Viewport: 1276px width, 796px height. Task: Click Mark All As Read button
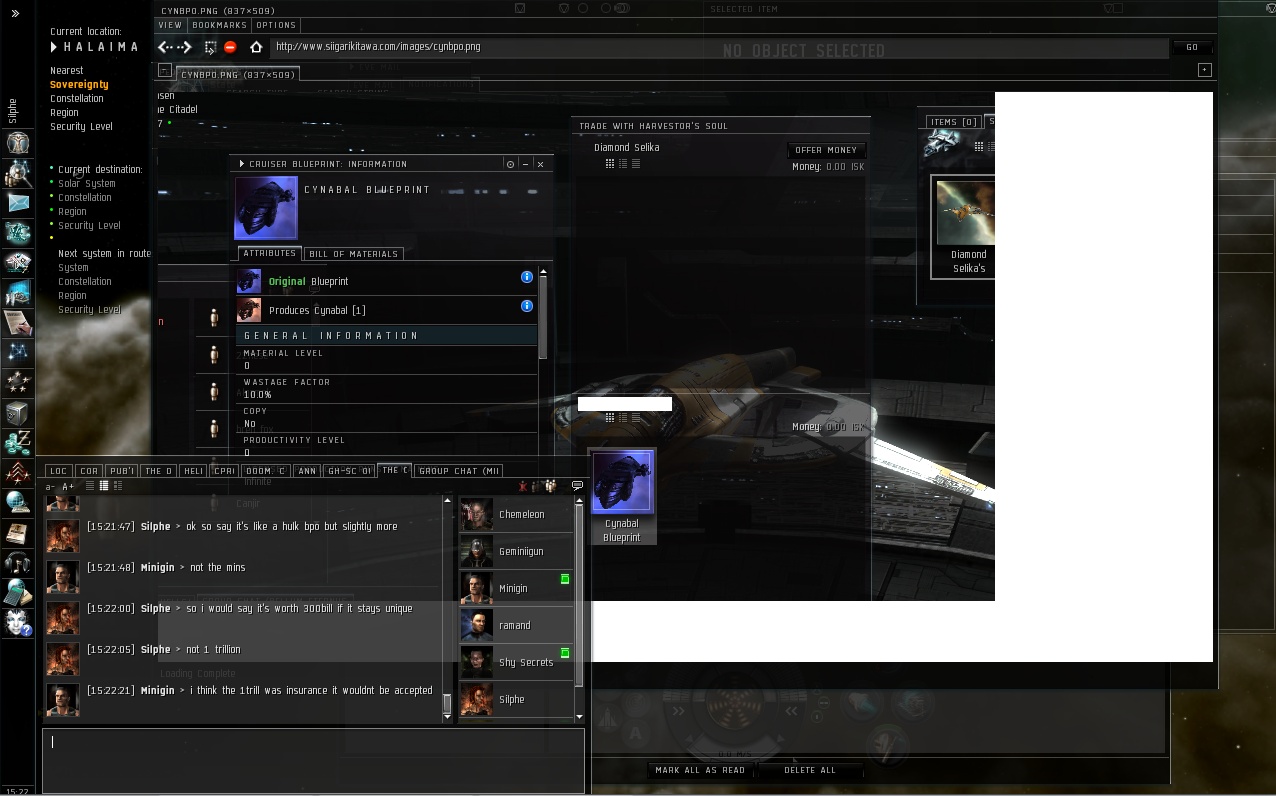pyautogui.click(x=700, y=770)
